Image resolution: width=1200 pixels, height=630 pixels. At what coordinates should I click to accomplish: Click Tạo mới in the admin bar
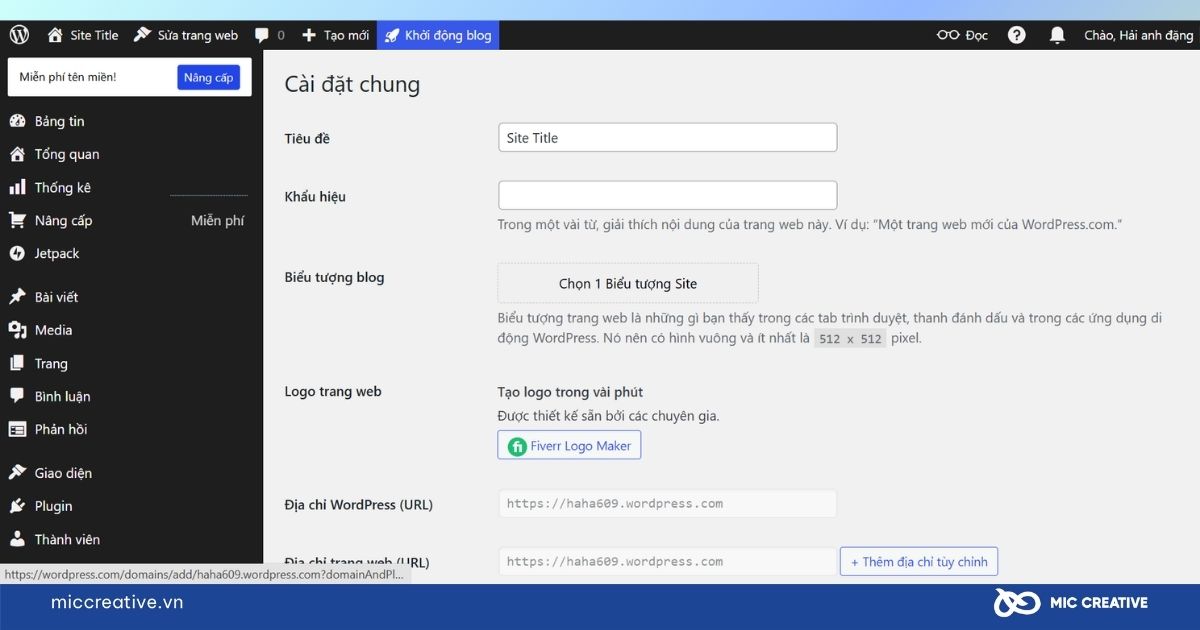pyautogui.click(x=346, y=35)
